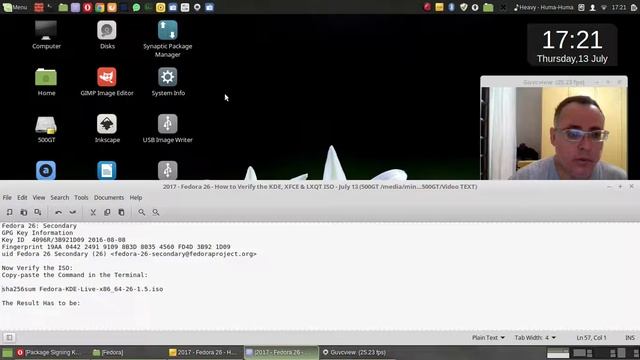Click the open file toolbar icon
The height and width of the screenshot is (360, 640).
(x=24, y=212)
